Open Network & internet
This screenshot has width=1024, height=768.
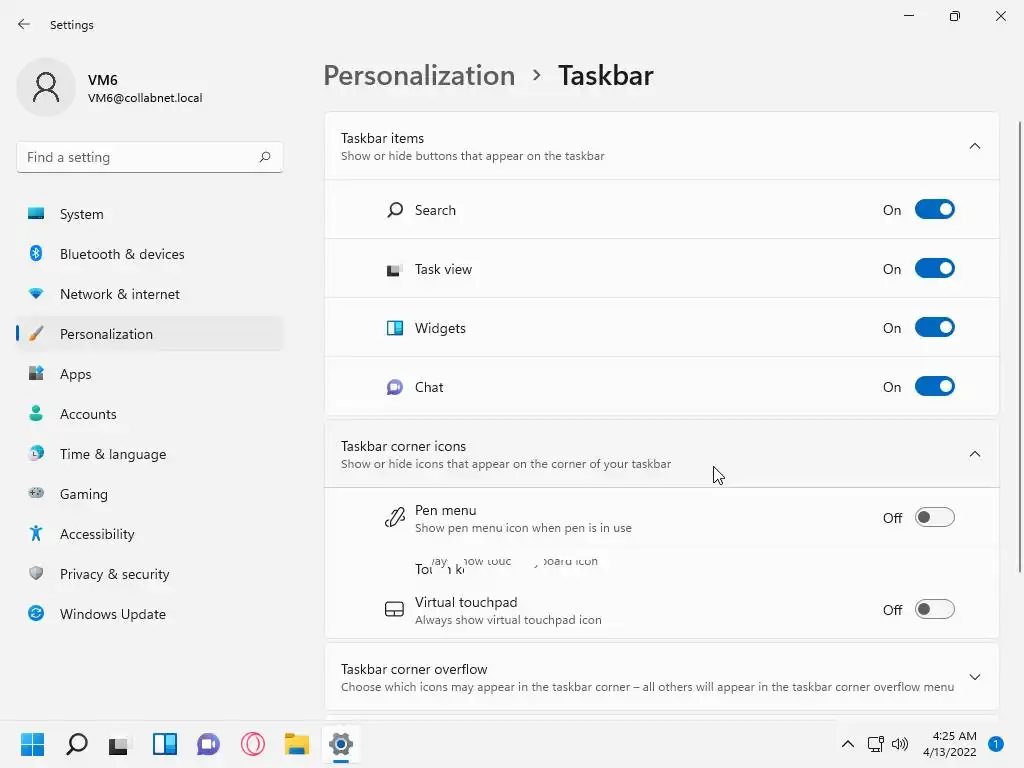[150, 294]
